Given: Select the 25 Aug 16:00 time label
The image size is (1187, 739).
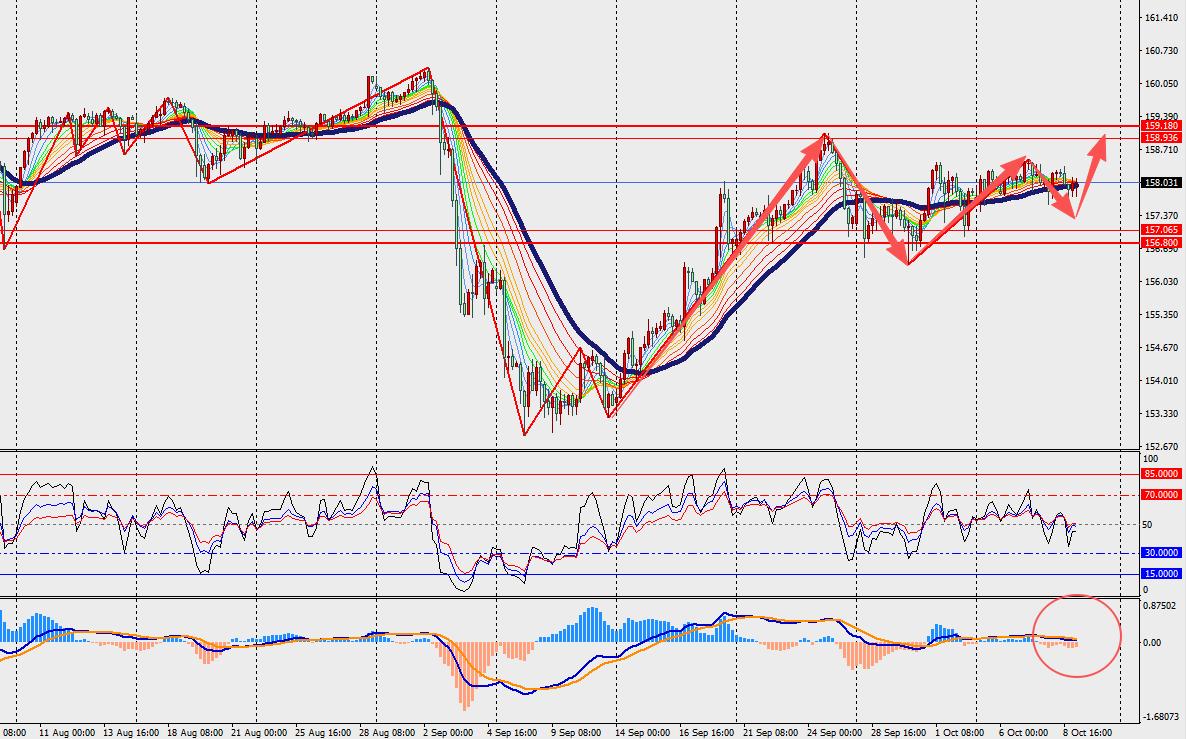Looking at the screenshot, I should pos(324,733).
